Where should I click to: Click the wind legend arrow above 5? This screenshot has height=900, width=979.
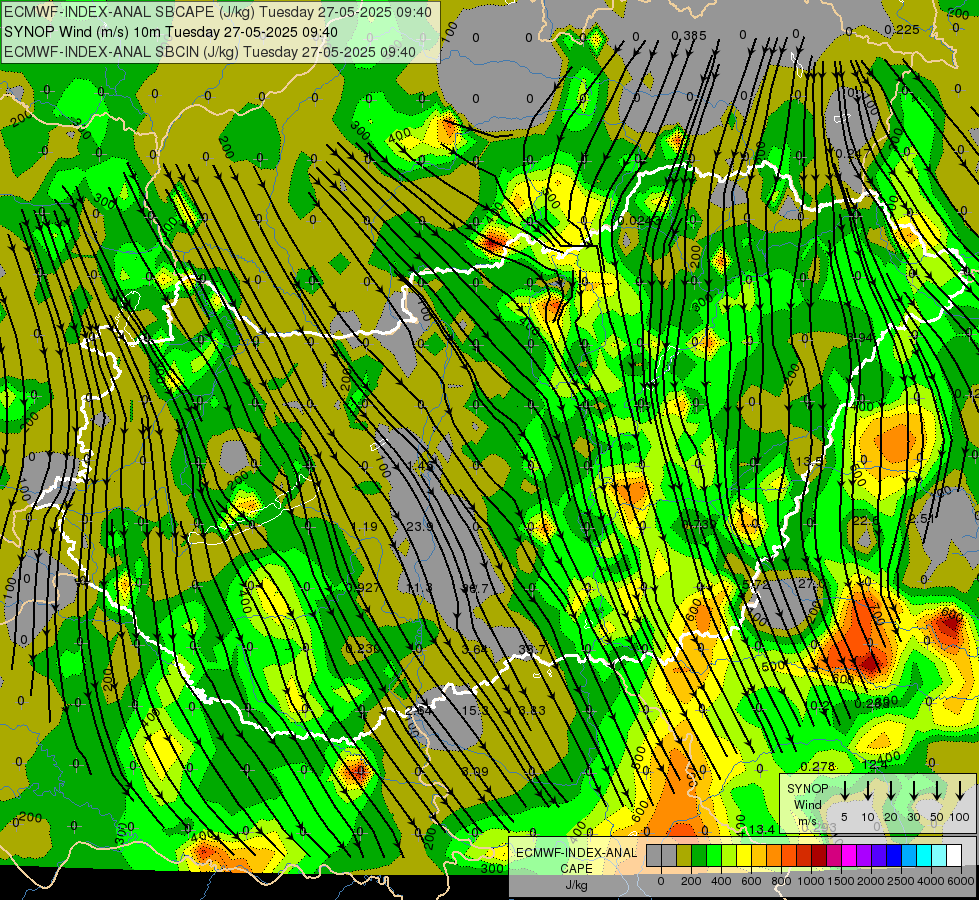844,790
